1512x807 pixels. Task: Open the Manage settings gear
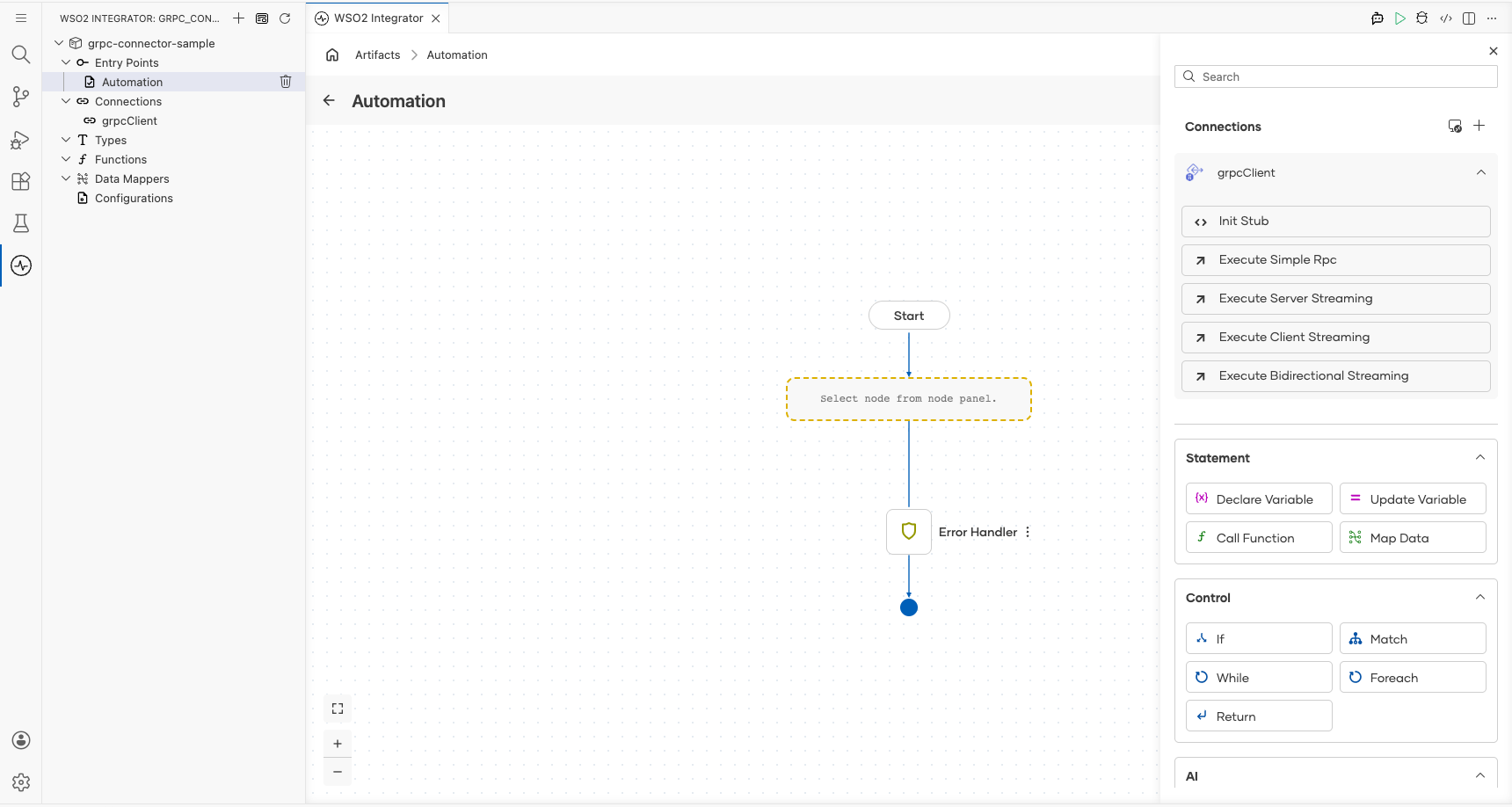click(x=21, y=782)
